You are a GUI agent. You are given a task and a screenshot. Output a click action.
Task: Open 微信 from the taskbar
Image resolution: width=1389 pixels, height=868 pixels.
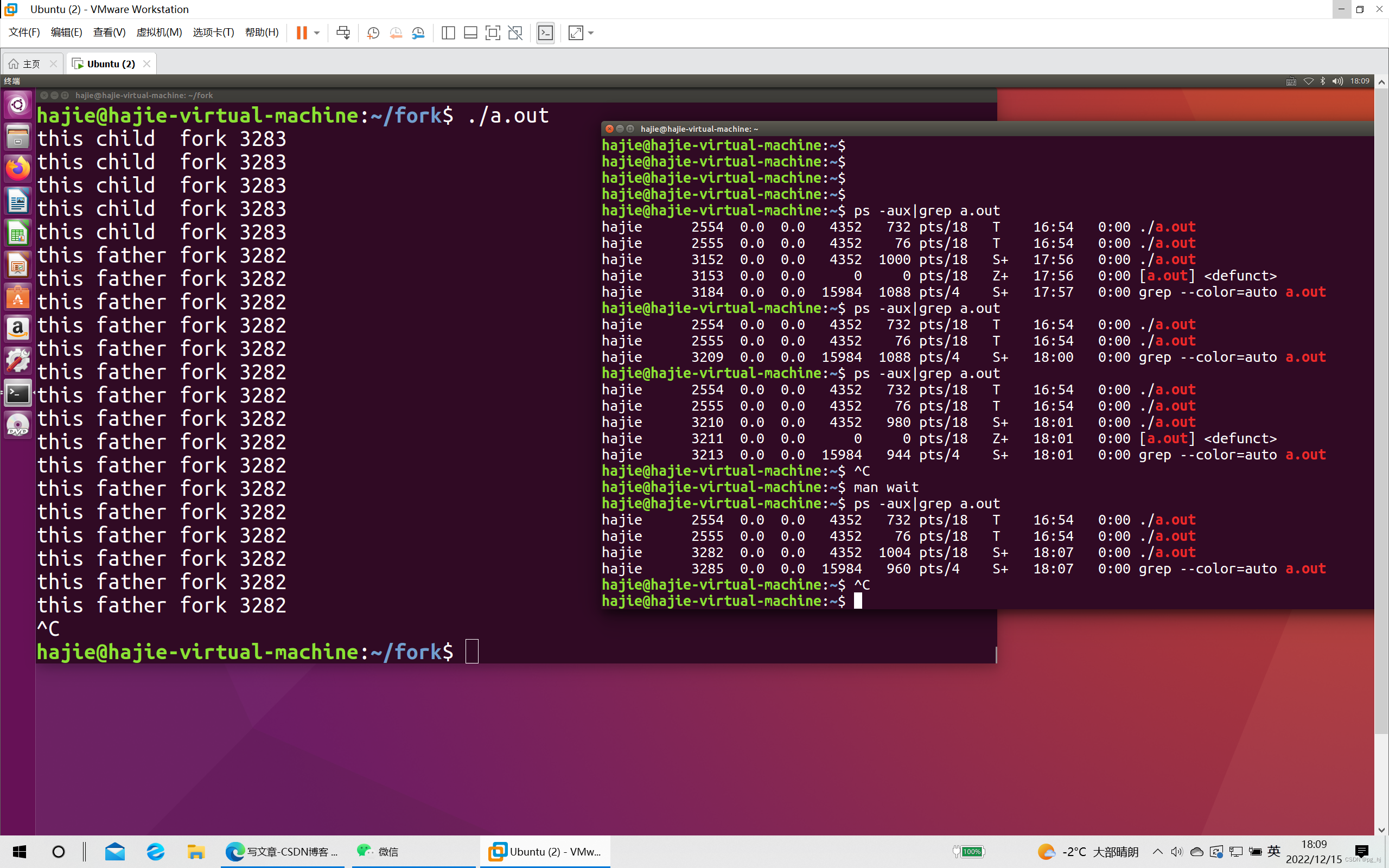379,851
